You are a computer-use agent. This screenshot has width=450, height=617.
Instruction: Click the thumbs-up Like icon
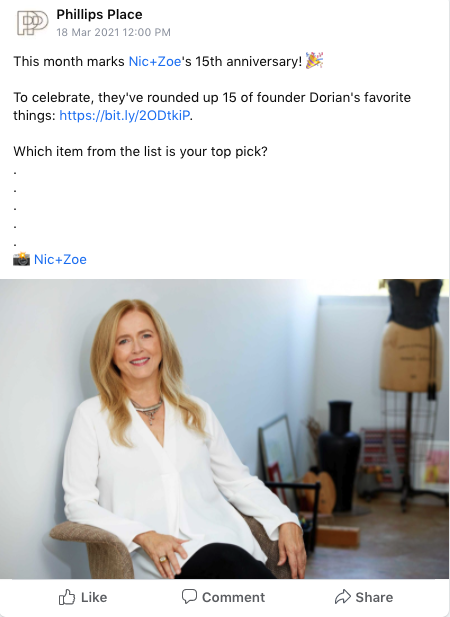pos(67,597)
